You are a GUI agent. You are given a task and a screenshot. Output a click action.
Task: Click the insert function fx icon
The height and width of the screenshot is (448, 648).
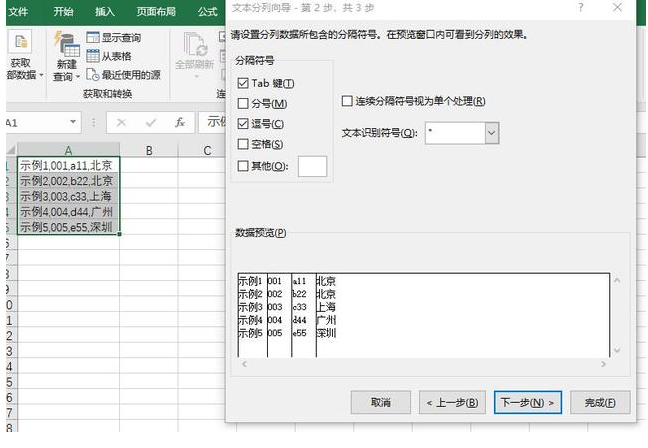point(180,123)
